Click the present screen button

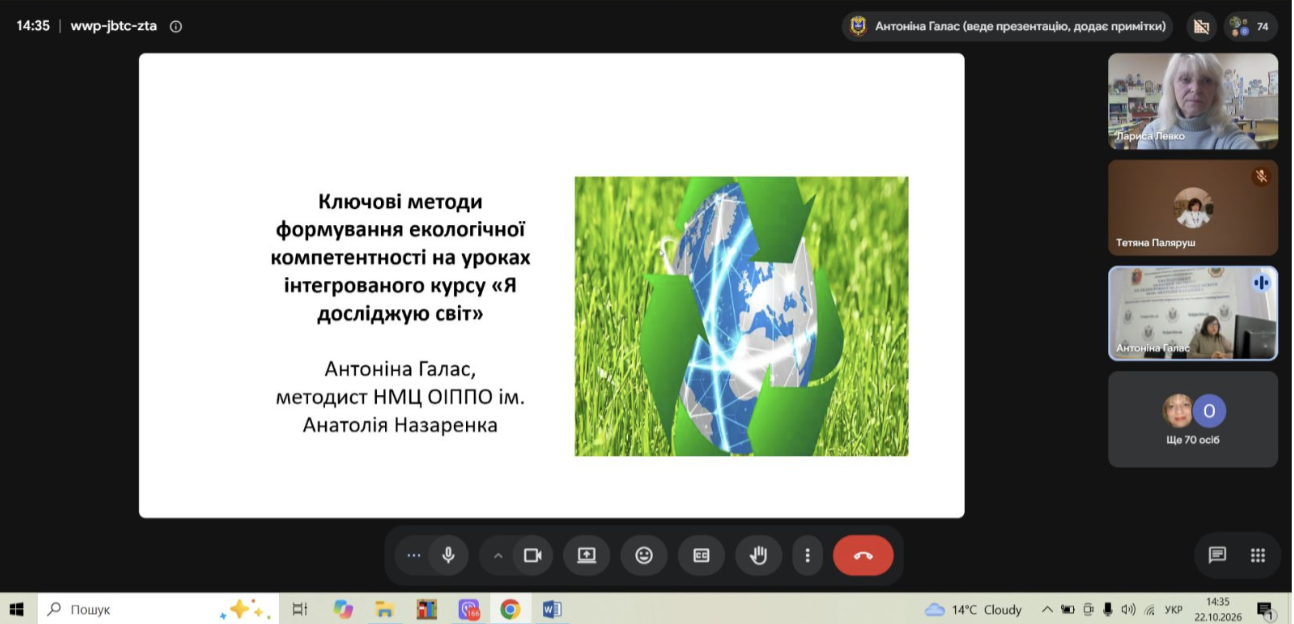click(x=586, y=555)
